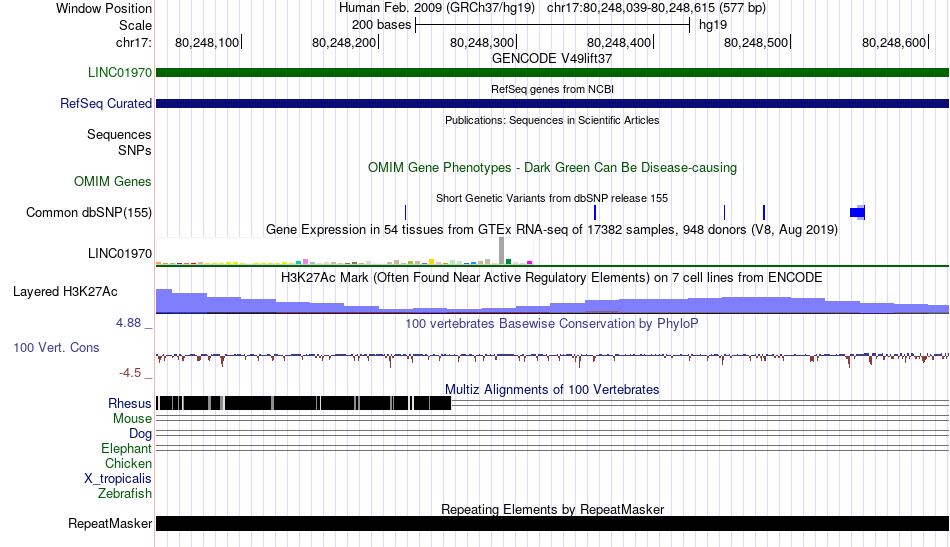The image size is (950, 547).
Task: Open the RefSeq Curated track label
Action: click(106, 104)
